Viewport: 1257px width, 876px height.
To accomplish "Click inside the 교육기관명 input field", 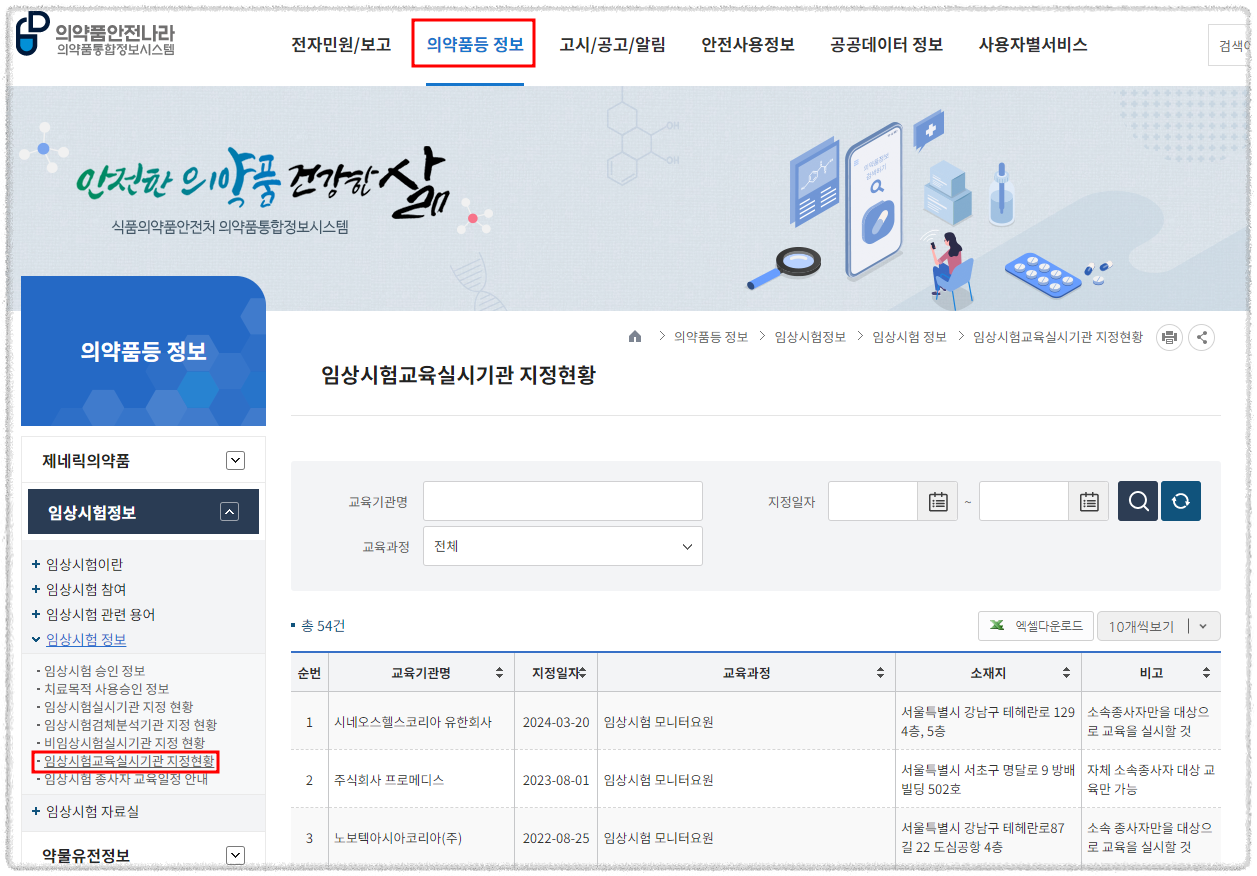I will click(x=563, y=501).
